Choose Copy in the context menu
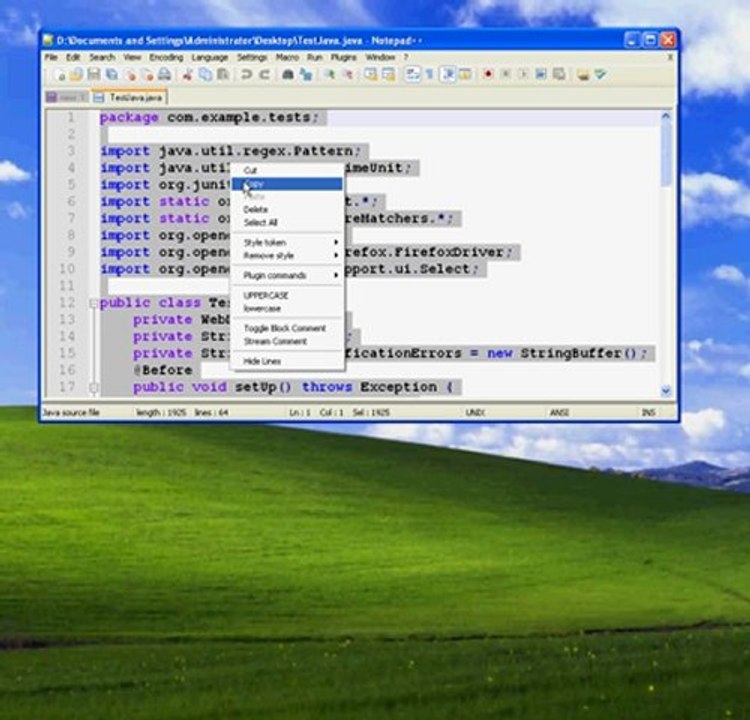750x720 pixels. (287, 184)
